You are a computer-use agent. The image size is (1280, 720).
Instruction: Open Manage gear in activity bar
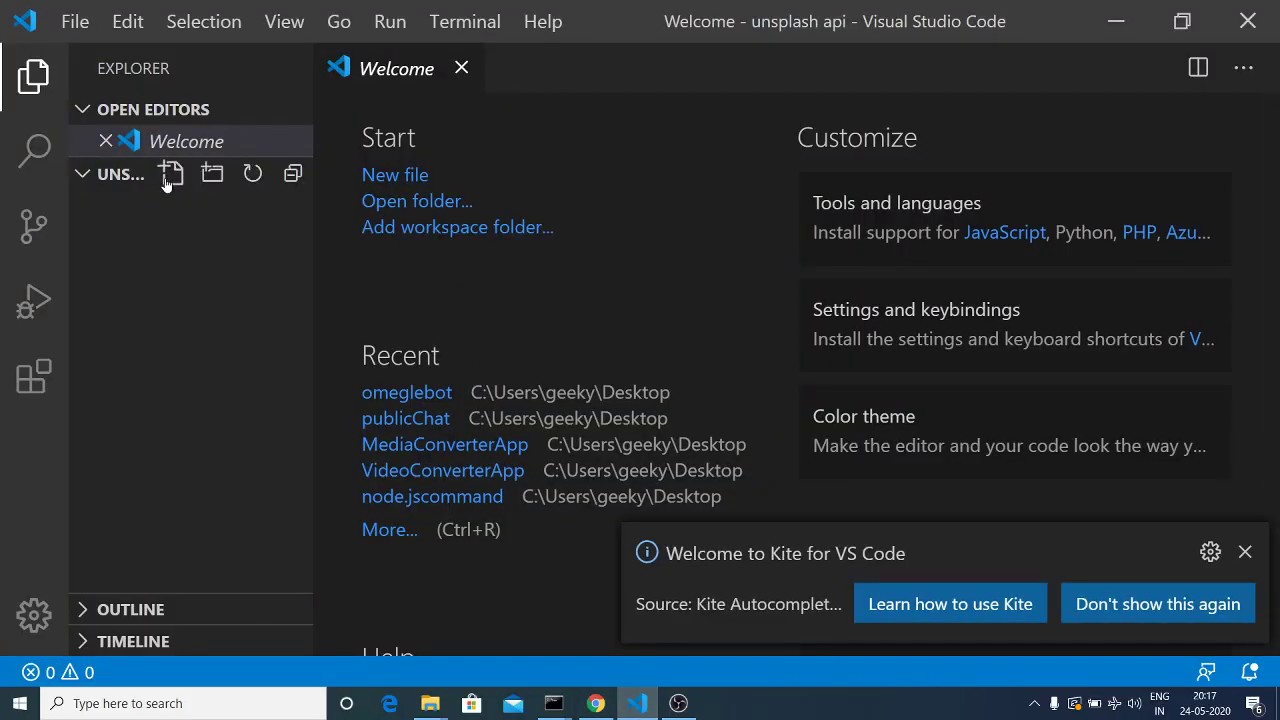pyautogui.click(x=34, y=615)
